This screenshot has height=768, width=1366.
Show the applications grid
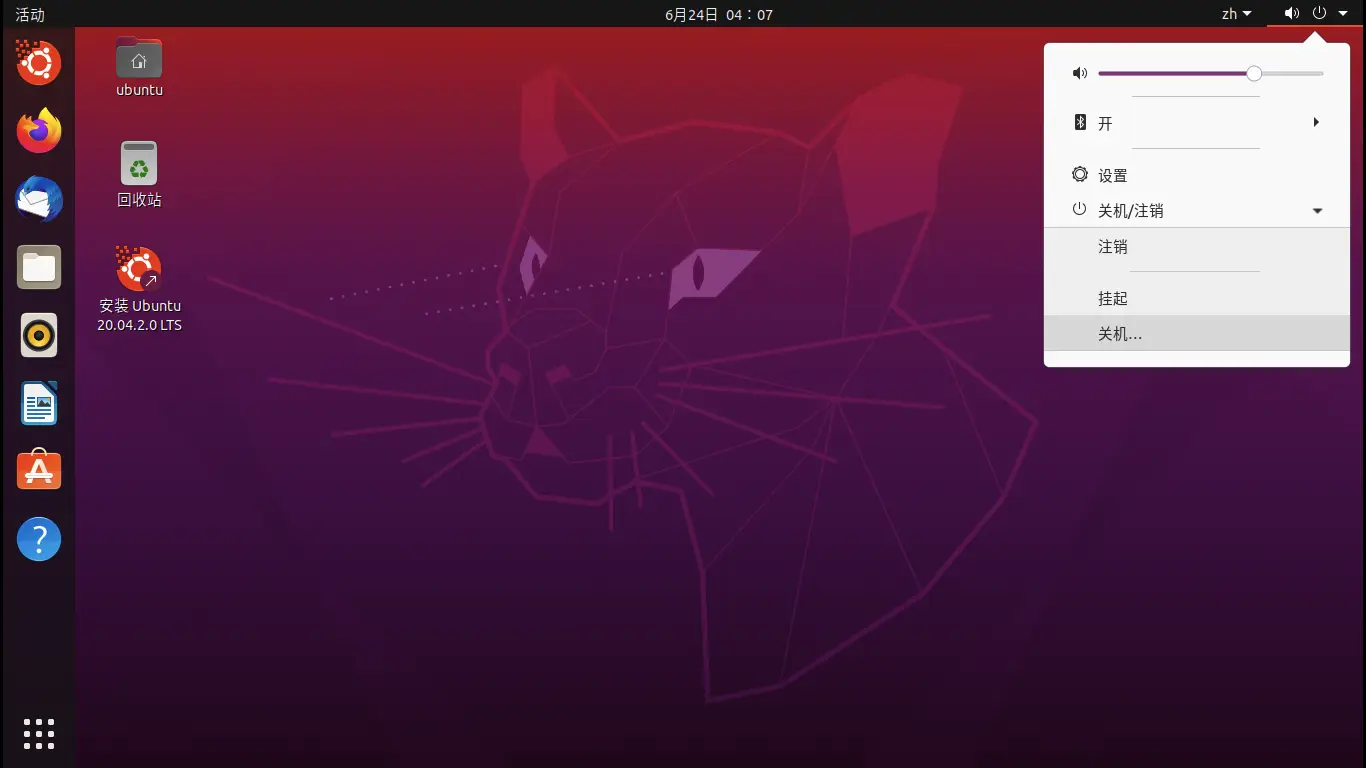(x=39, y=733)
